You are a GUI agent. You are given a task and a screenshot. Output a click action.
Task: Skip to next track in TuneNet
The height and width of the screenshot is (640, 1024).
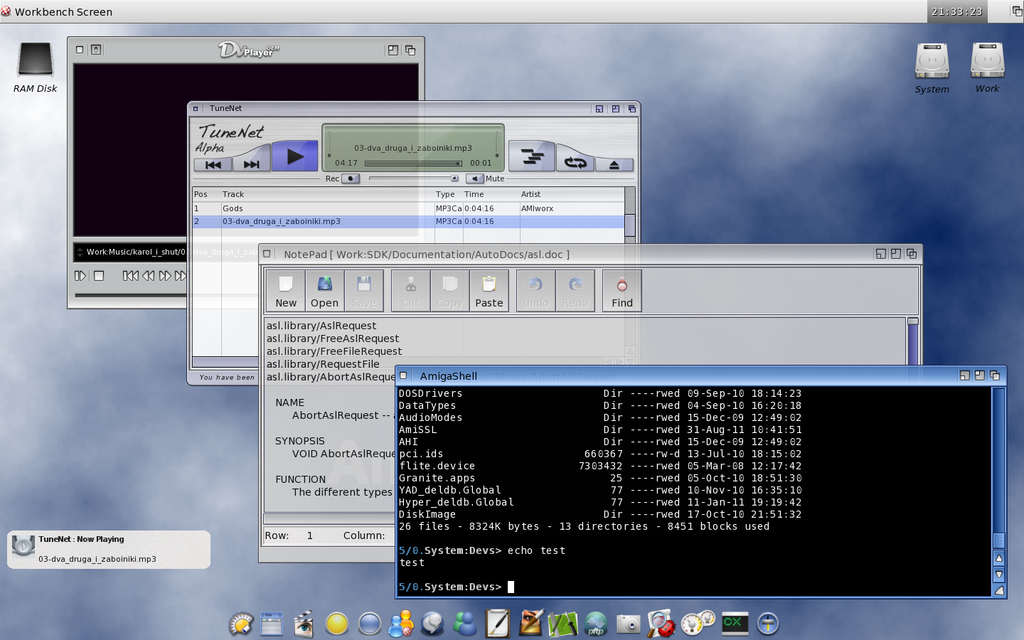point(251,164)
